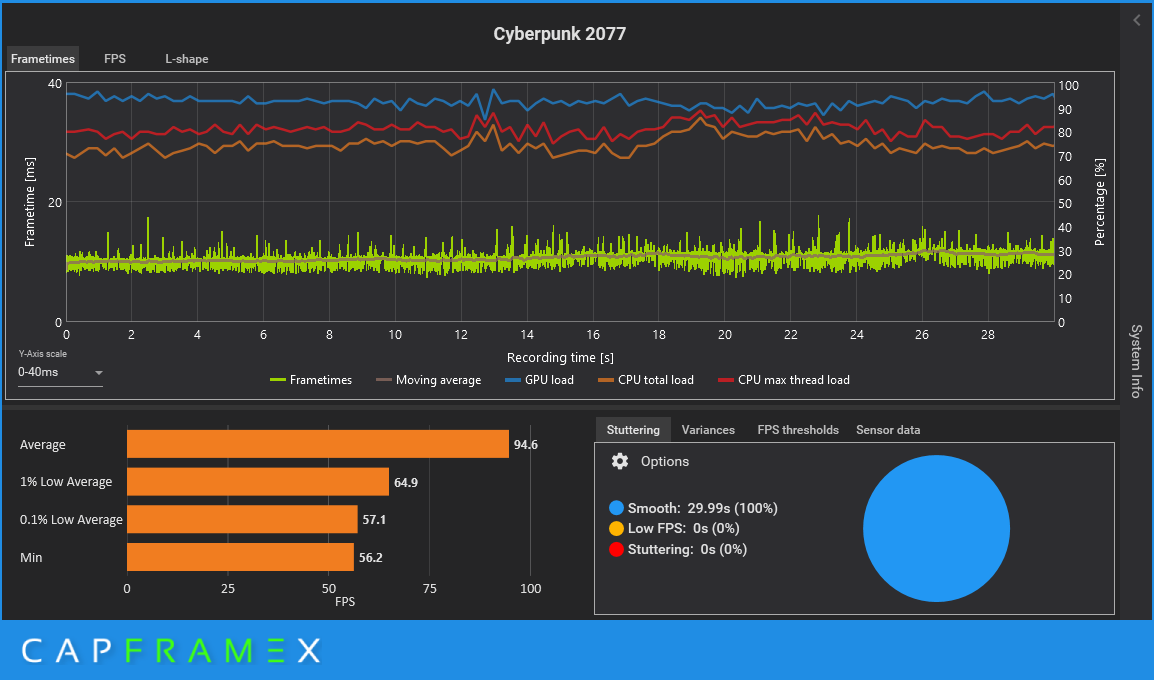Click the 1% Low Average bar
Viewport: 1154px width, 680px height.
click(258, 482)
